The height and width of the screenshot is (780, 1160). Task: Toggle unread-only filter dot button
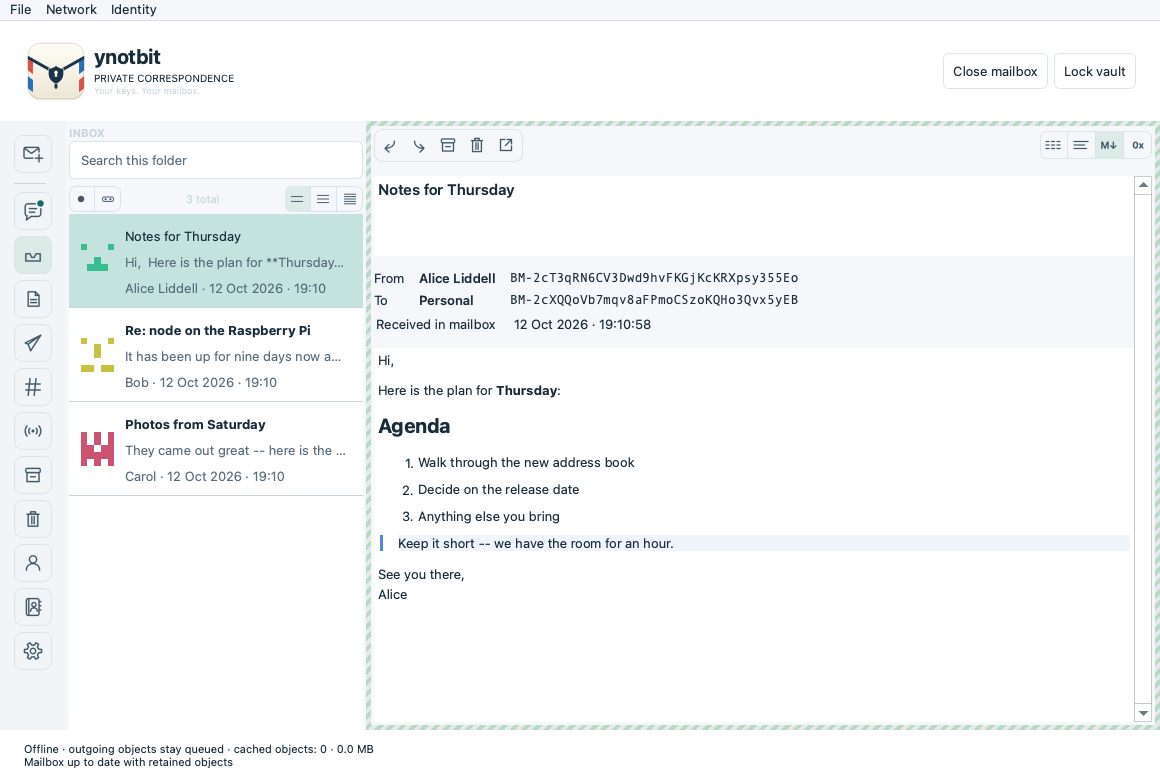coord(81,199)
